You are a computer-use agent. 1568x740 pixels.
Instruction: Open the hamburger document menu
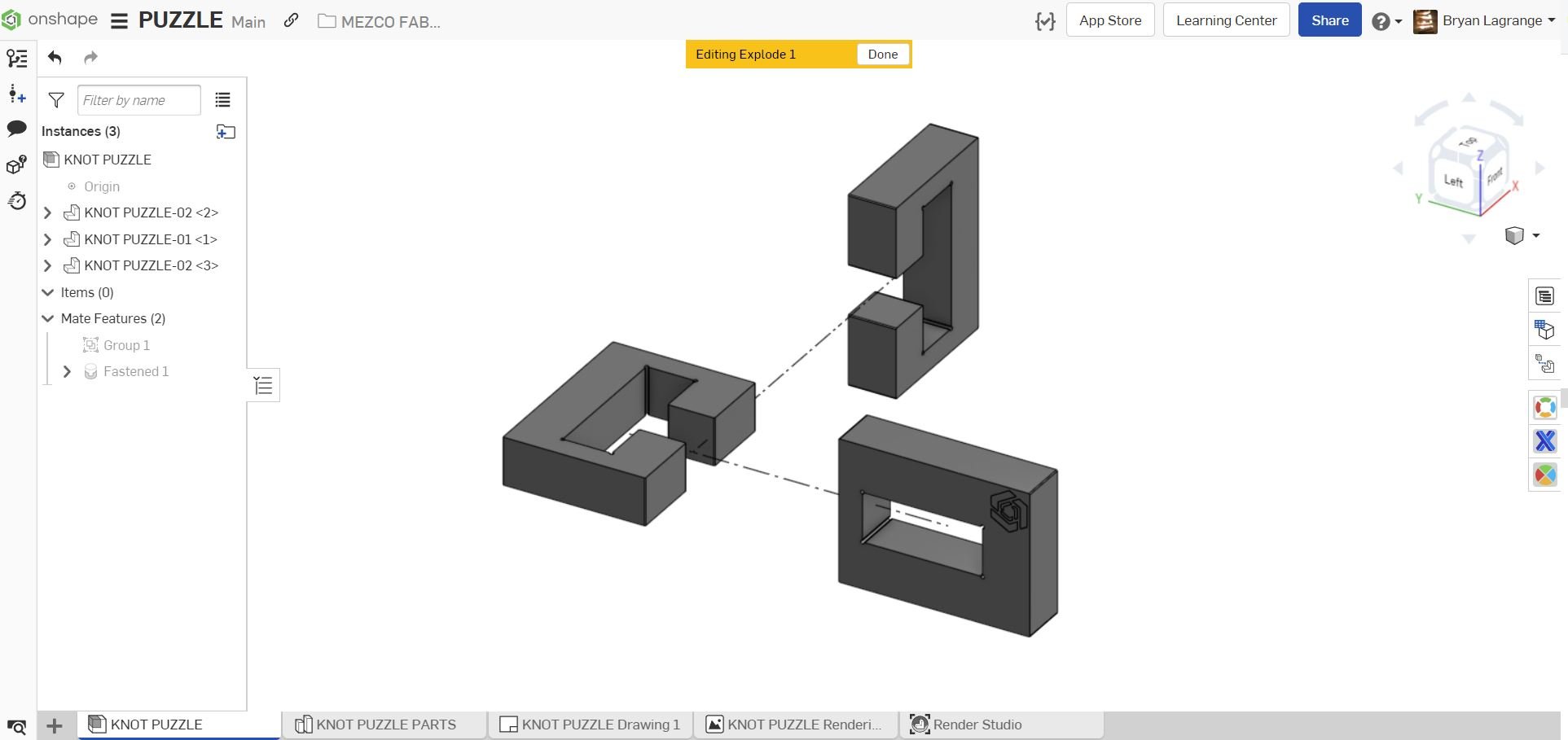click(119, 21)
